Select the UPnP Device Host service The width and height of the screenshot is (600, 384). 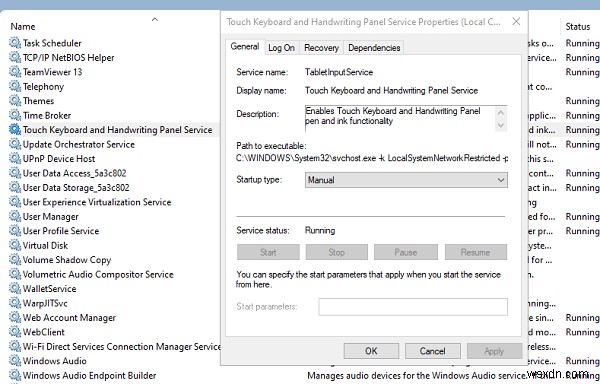[59, 159]
